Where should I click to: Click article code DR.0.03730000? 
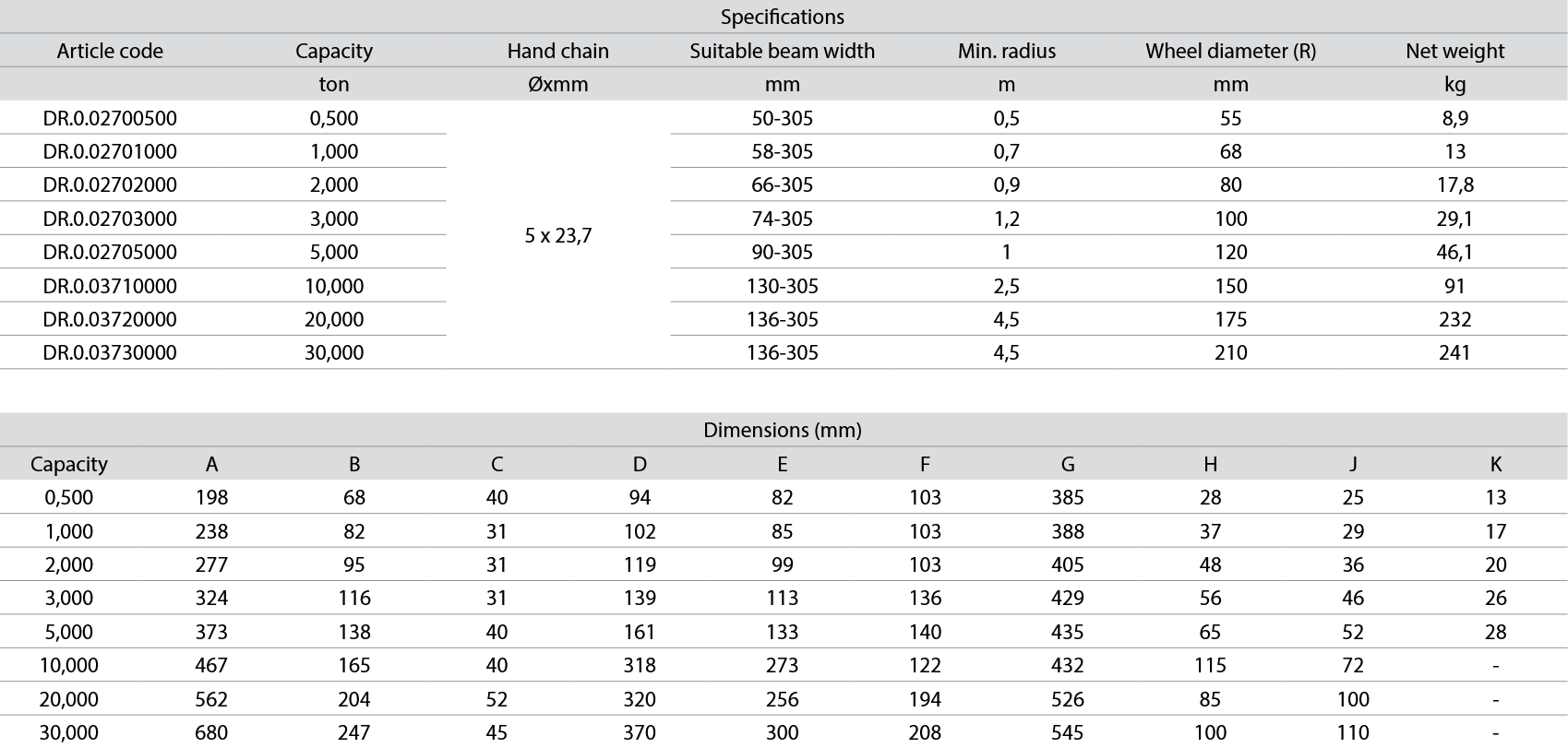click(x=110, y=352)
